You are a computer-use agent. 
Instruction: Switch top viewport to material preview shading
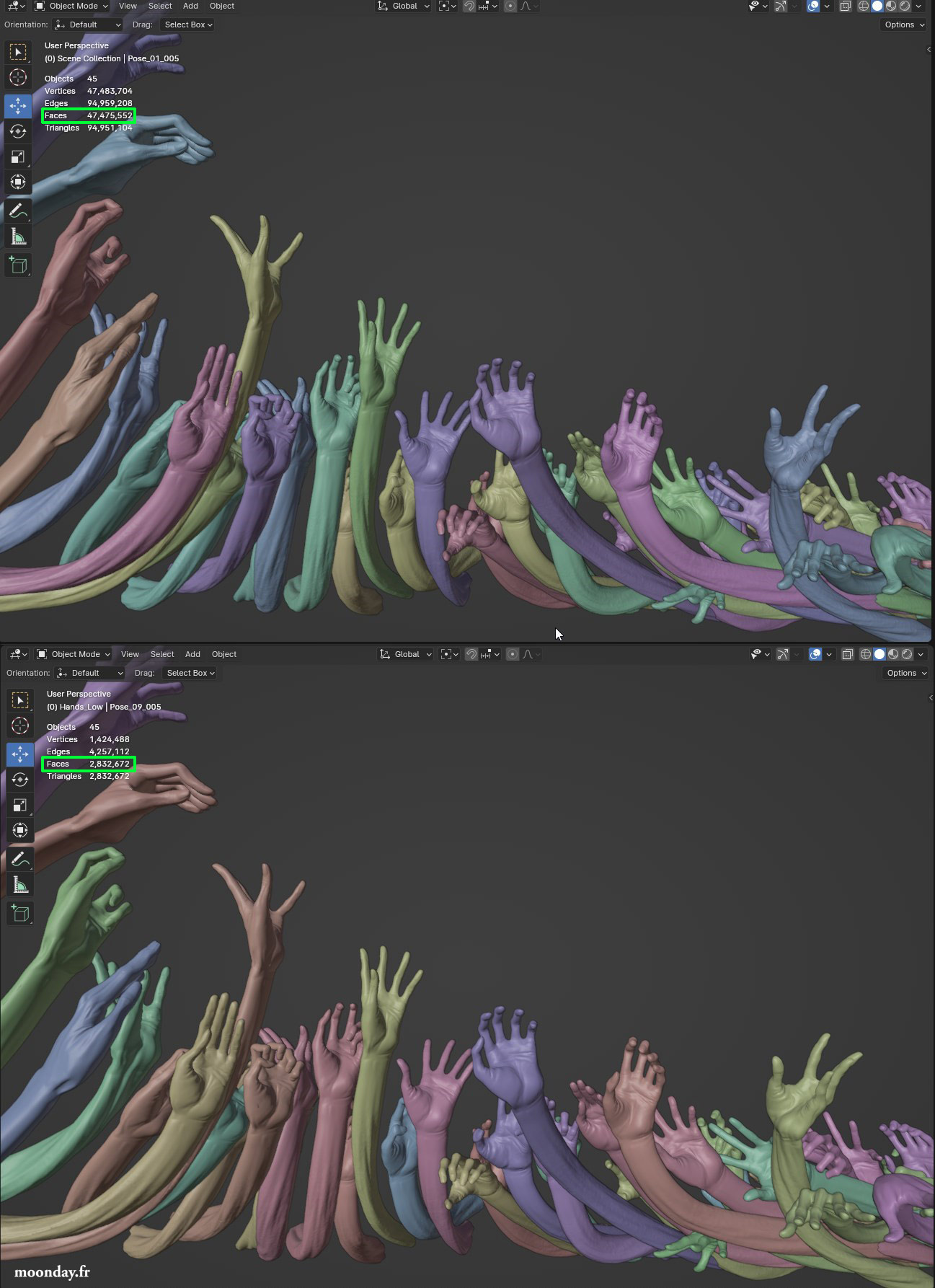tap(891, 6)
